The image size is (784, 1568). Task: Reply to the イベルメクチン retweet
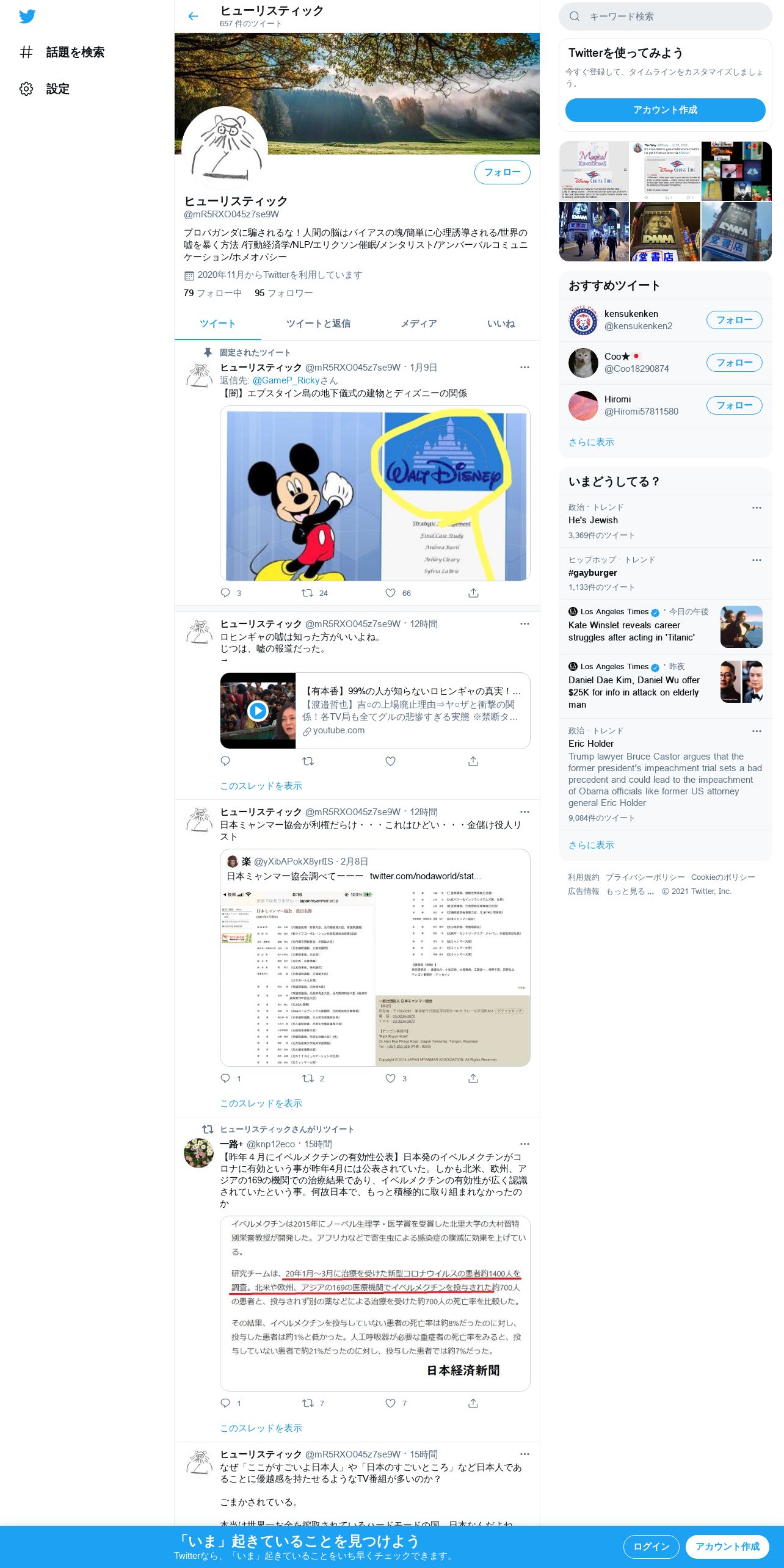click(x=225, y=1404)
